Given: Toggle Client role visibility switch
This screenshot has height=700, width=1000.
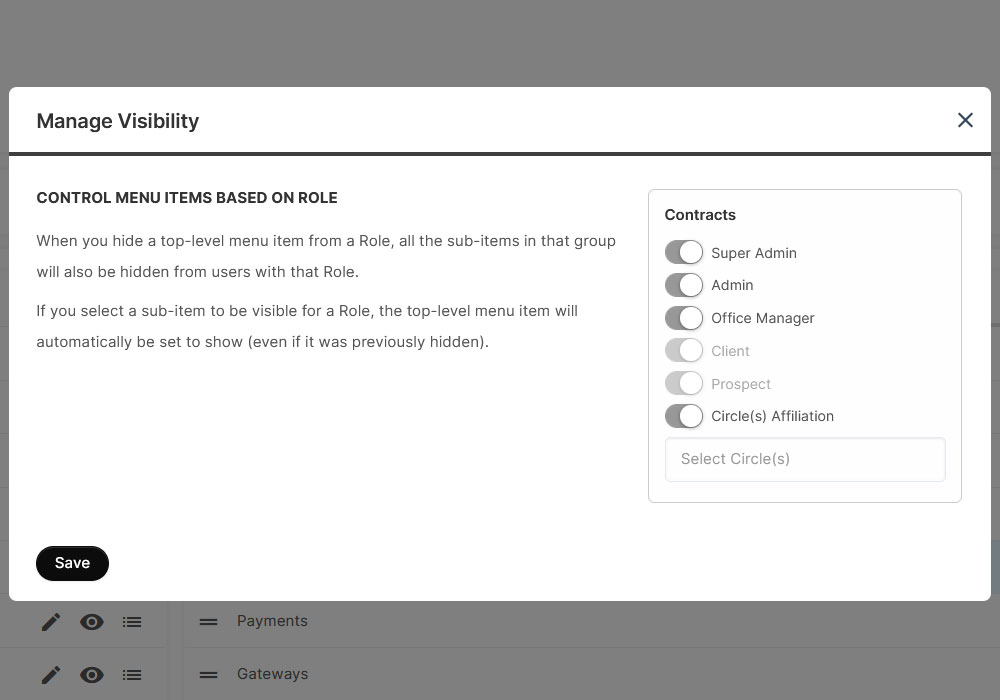Looking at the screenshot, I should click(x=684, y=351).
